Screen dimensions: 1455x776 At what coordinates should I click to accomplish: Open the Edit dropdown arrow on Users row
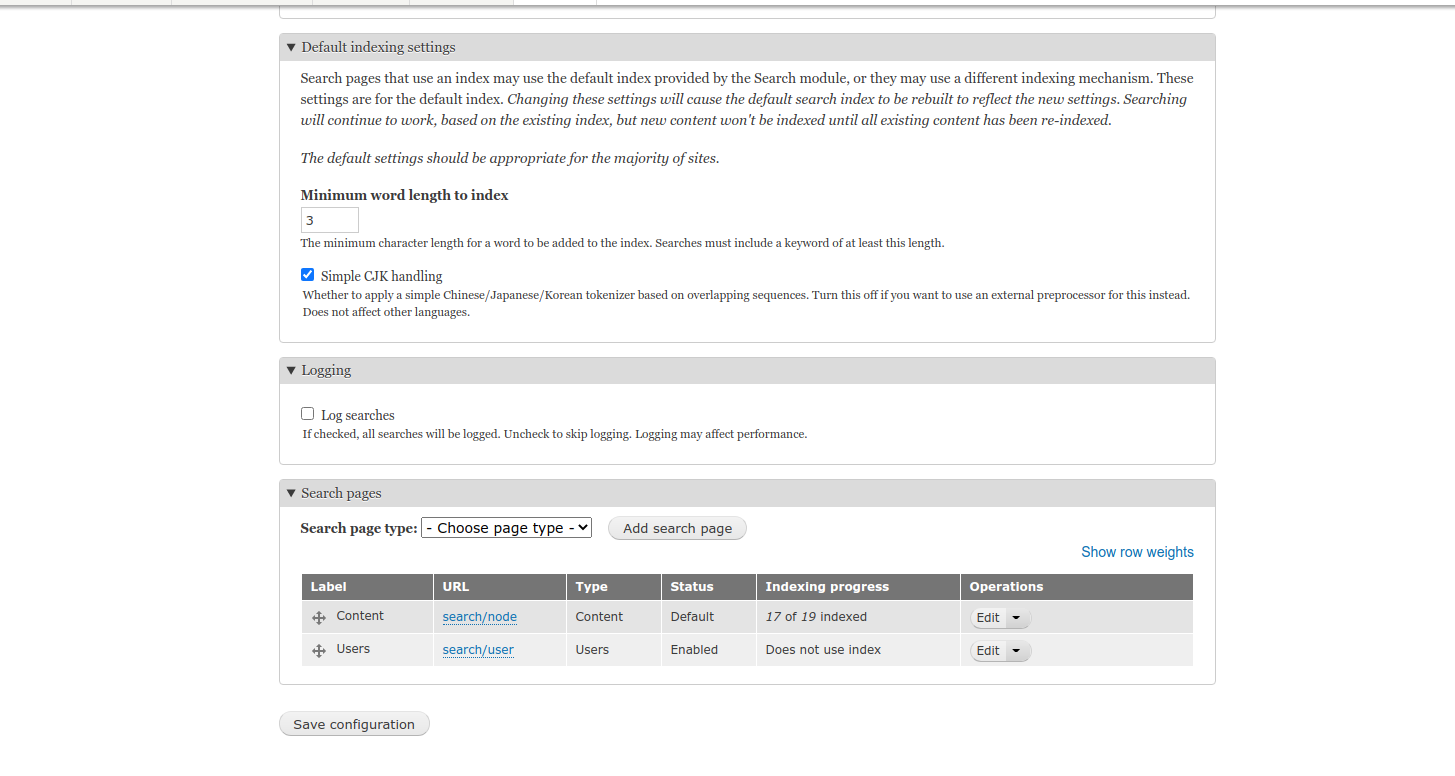(x=1016, y=650)
